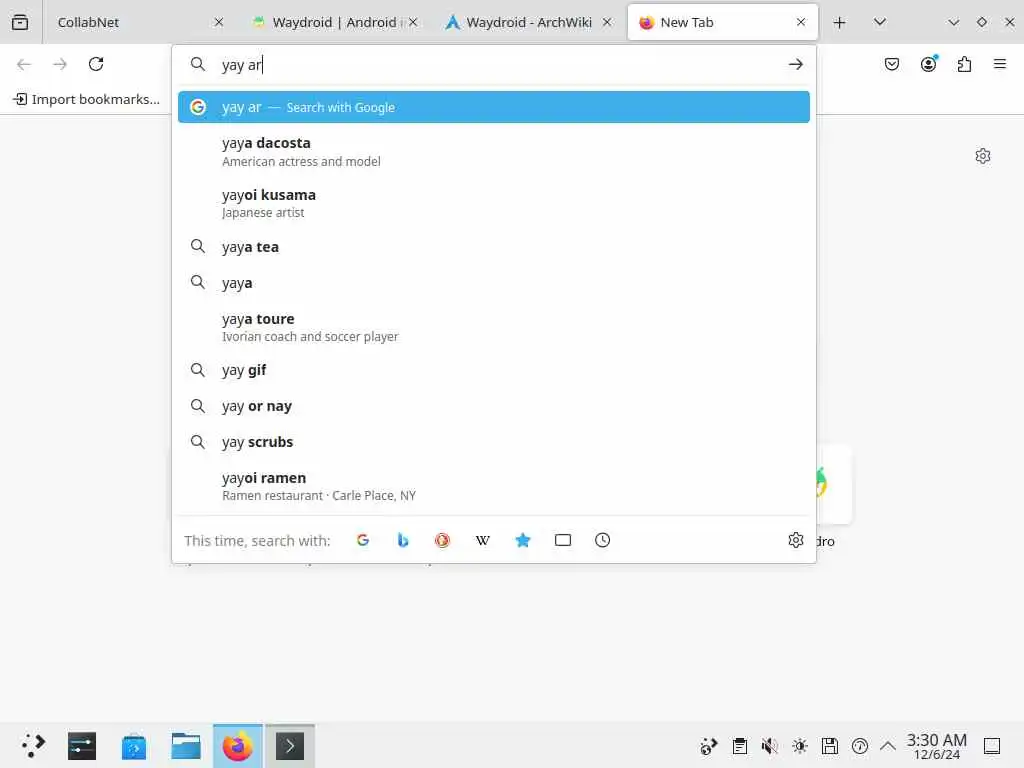The height and width of the screenshot is (768, 1024).
Task: Open the Firefox hamburger menu
Action: click(x=999, y=64)
